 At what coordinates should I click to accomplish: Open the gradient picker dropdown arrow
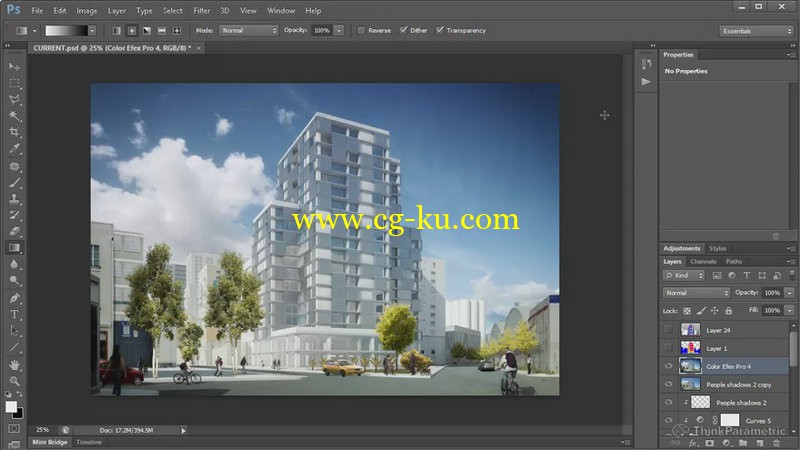tap(92, 31)
